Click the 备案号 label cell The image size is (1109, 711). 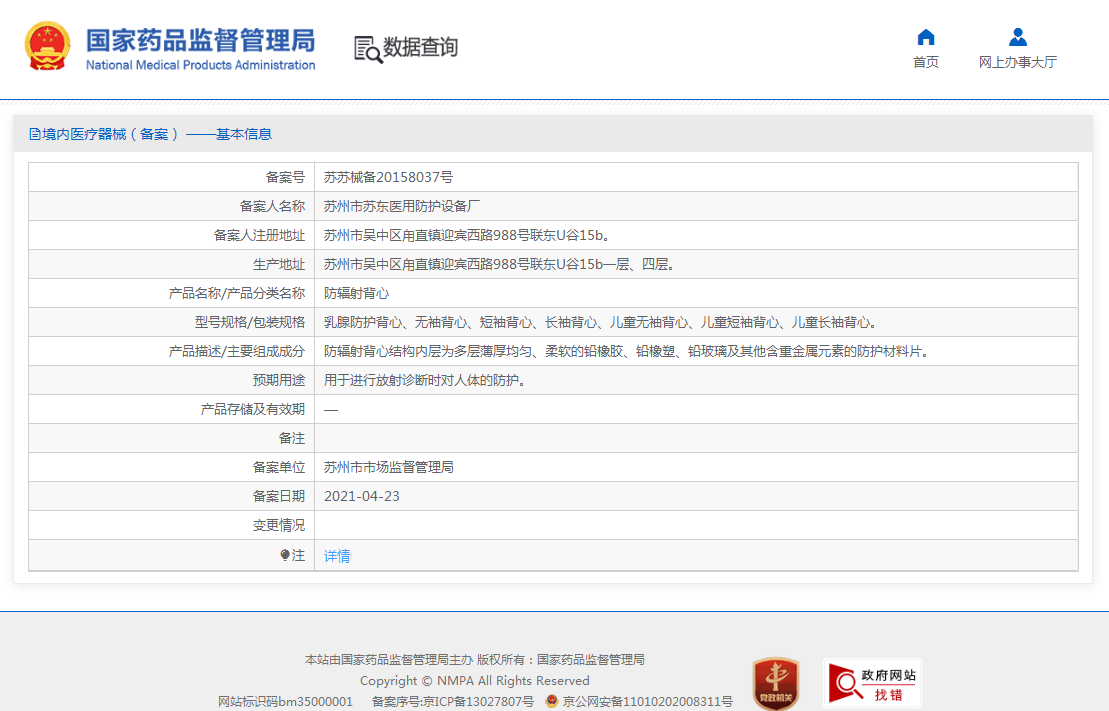pyautogui.click(x=171, y=177)
